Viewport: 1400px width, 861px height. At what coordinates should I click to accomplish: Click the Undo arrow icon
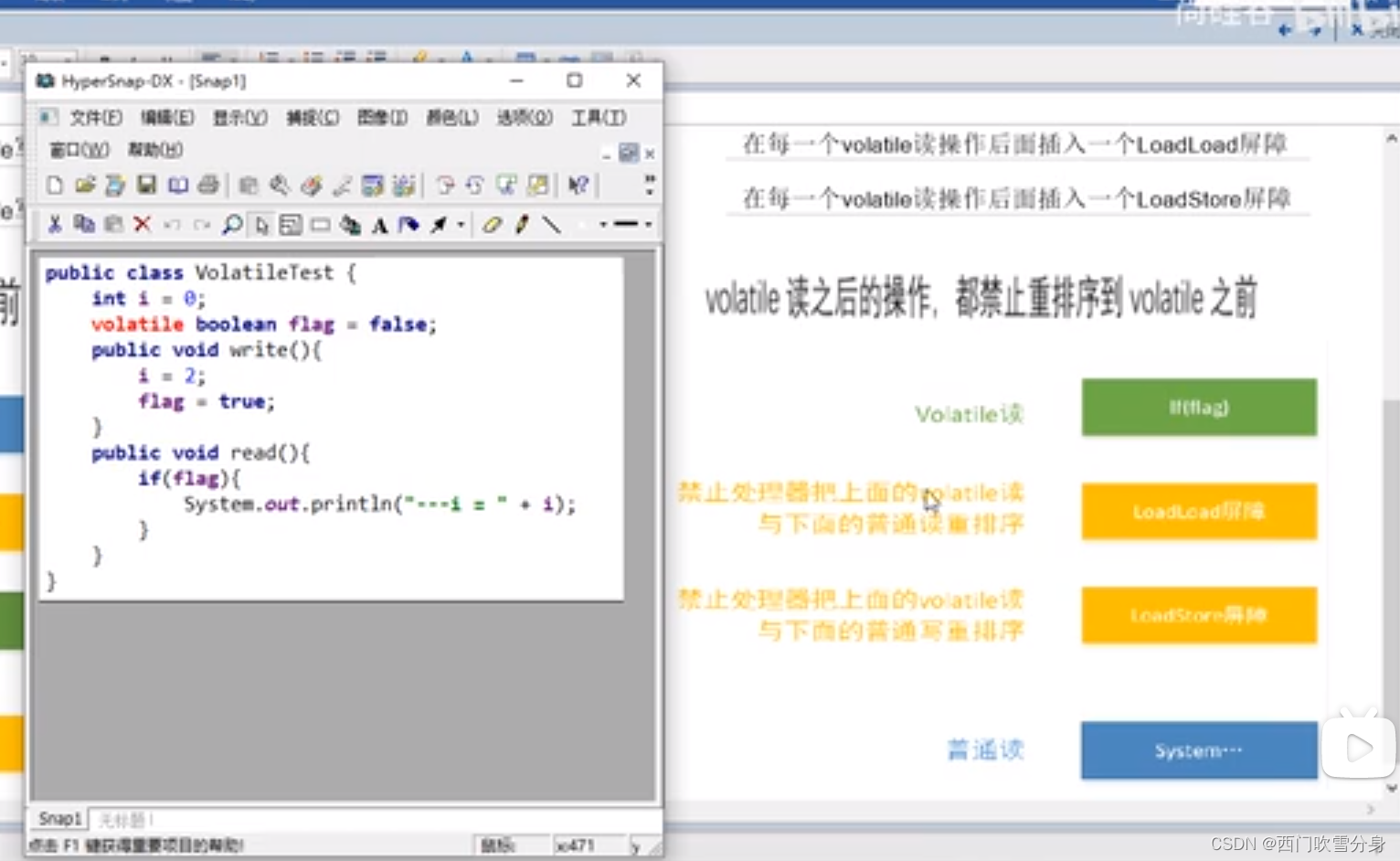172,224
